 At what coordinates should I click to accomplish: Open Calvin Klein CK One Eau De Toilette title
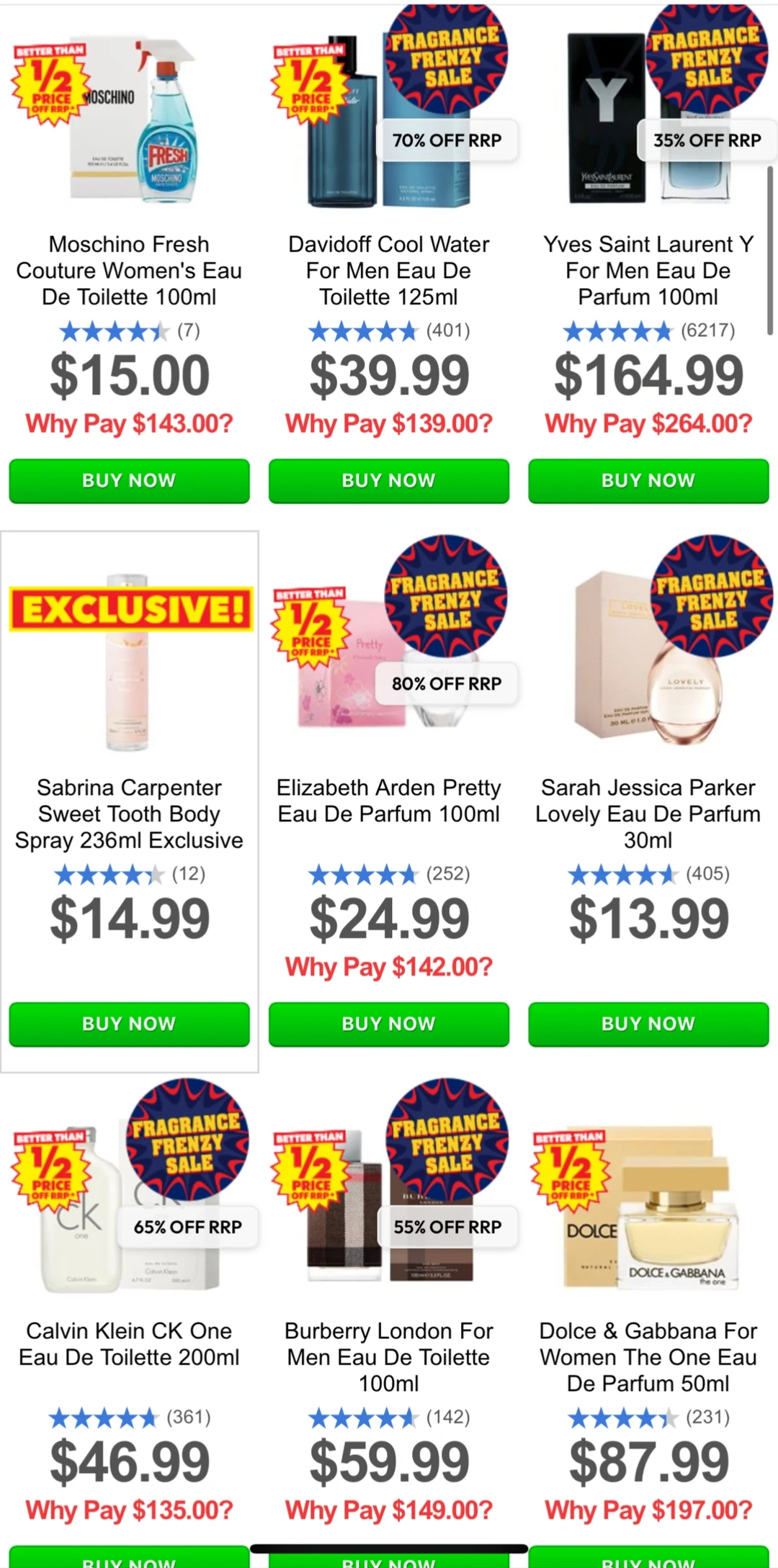click(x=129, y=1344)
